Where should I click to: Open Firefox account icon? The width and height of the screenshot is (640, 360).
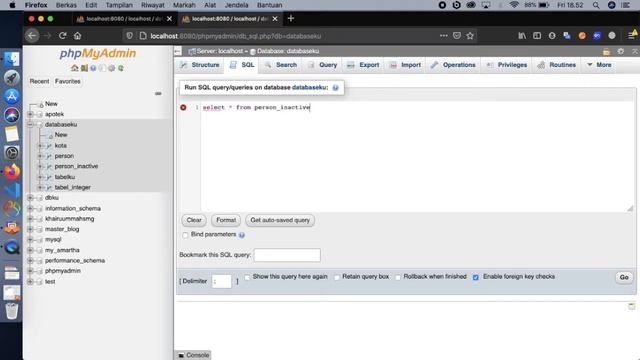(552, 36)
